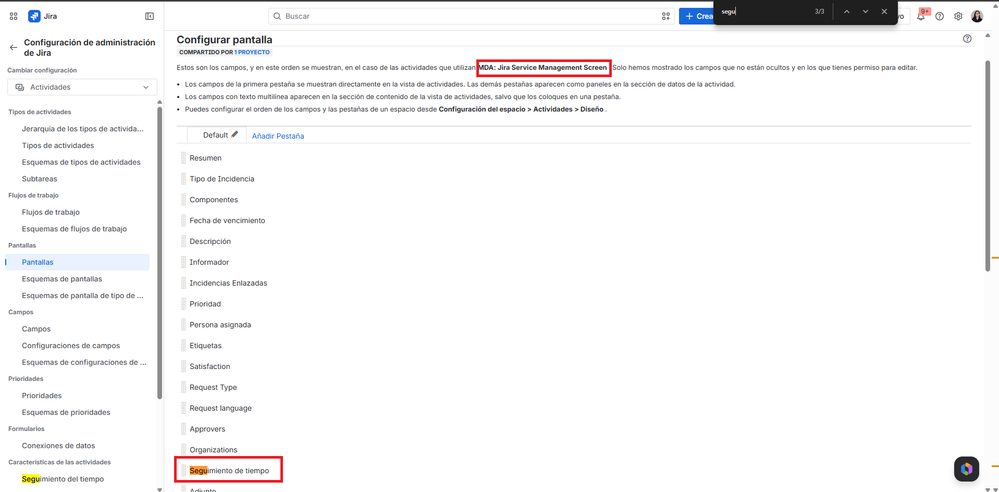Collapse the sidebar with the panel icon

pos(149,16)
